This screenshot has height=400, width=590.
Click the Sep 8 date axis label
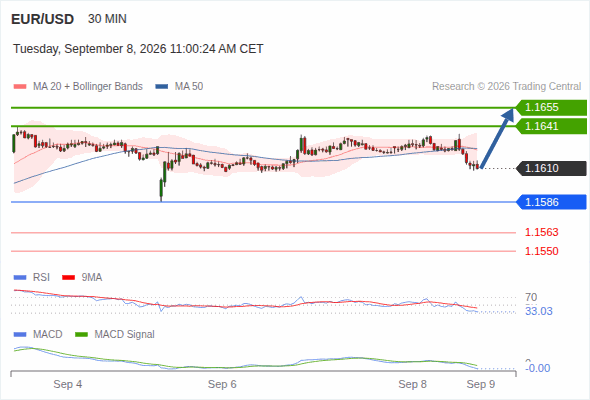[x=412, y=384]
